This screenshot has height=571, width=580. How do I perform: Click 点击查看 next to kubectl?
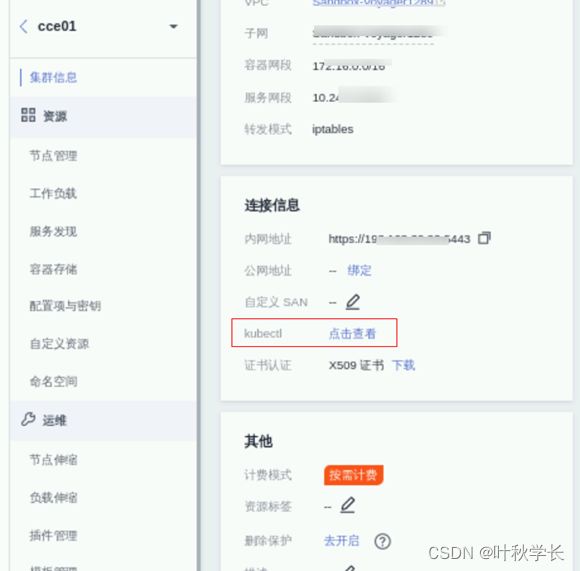(352, 334)
